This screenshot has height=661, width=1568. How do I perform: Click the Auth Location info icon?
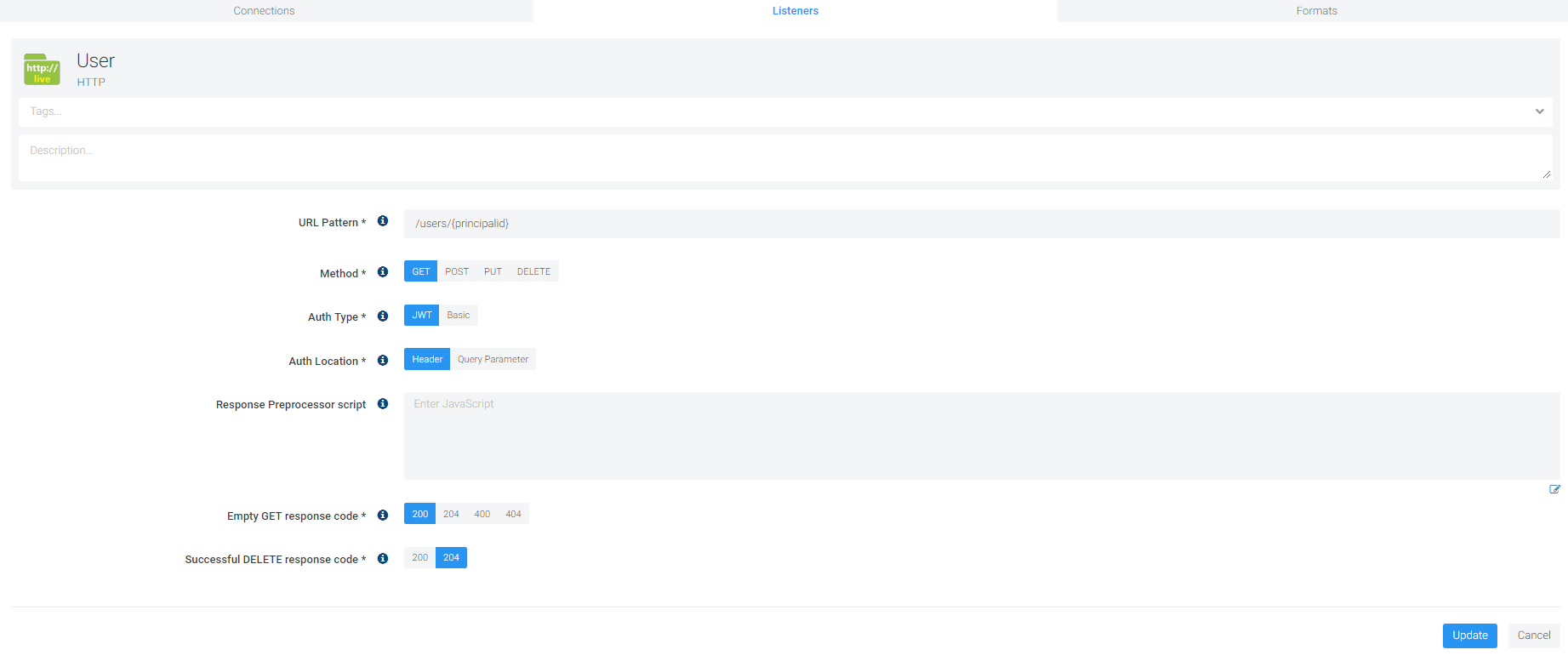click(383, 361)
